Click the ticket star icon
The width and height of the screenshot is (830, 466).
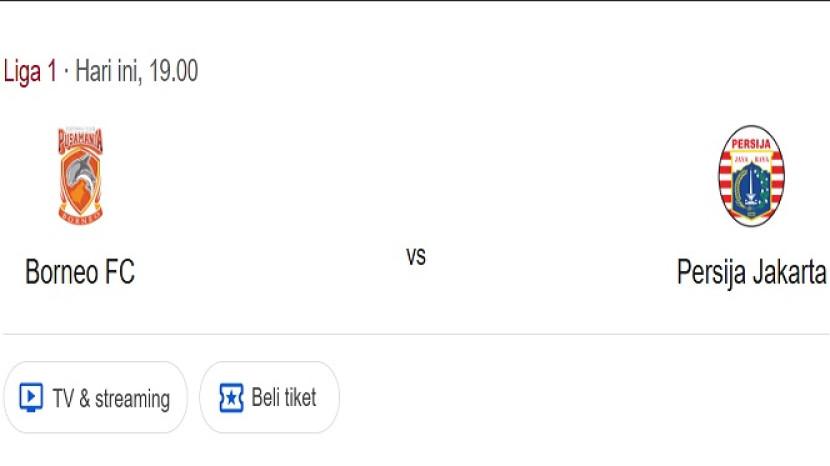231,398
